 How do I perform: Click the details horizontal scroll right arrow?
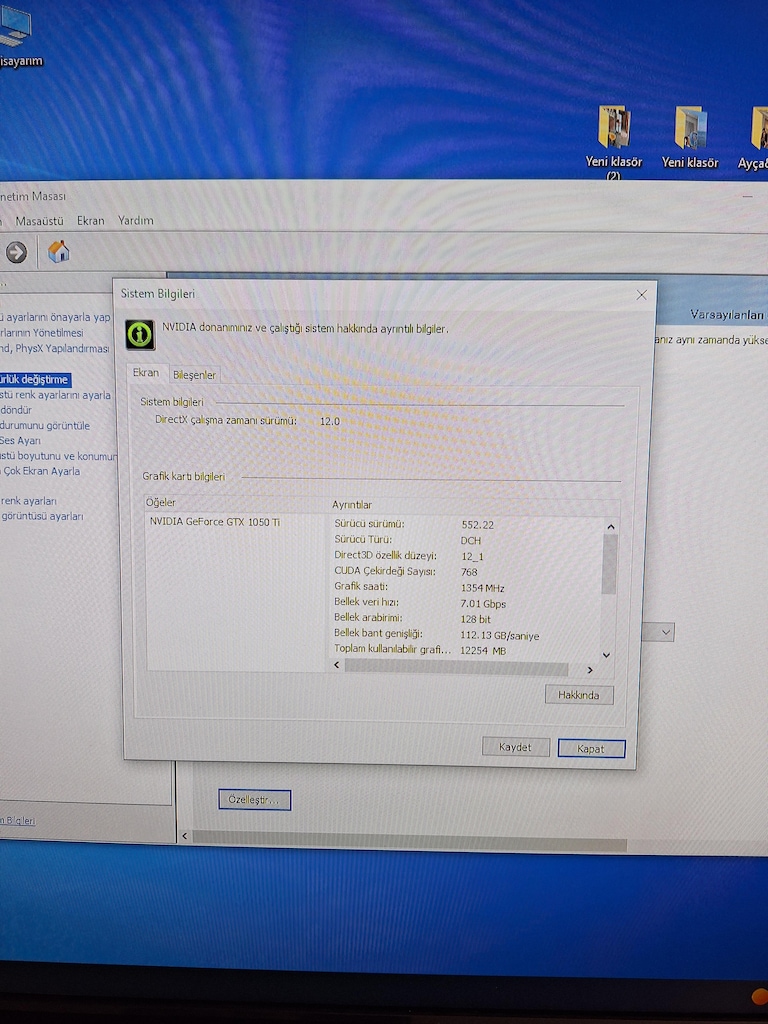tap(590, 669)
